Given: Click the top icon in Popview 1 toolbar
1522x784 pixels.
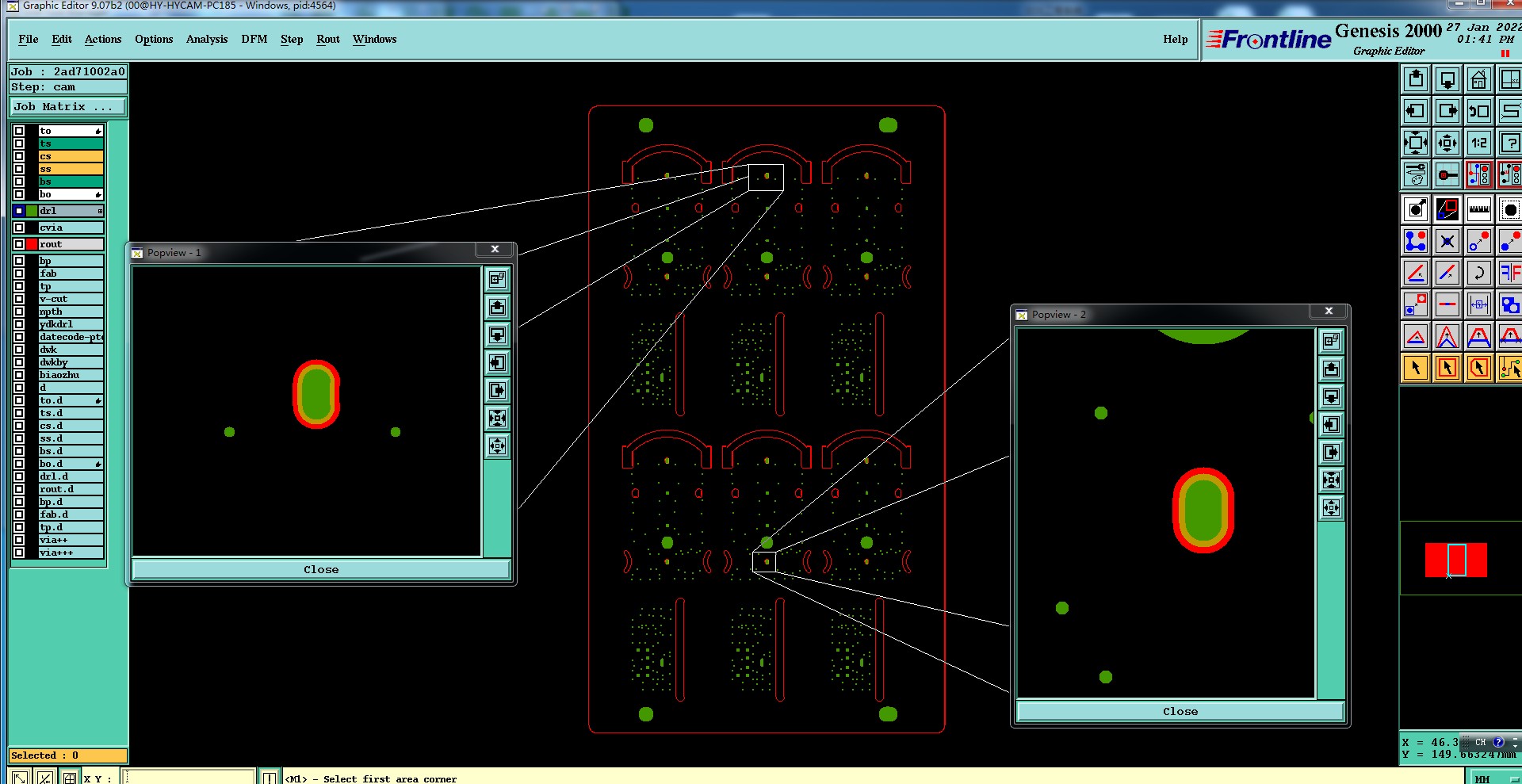Looking at the screenshot, I should (497, 279).
